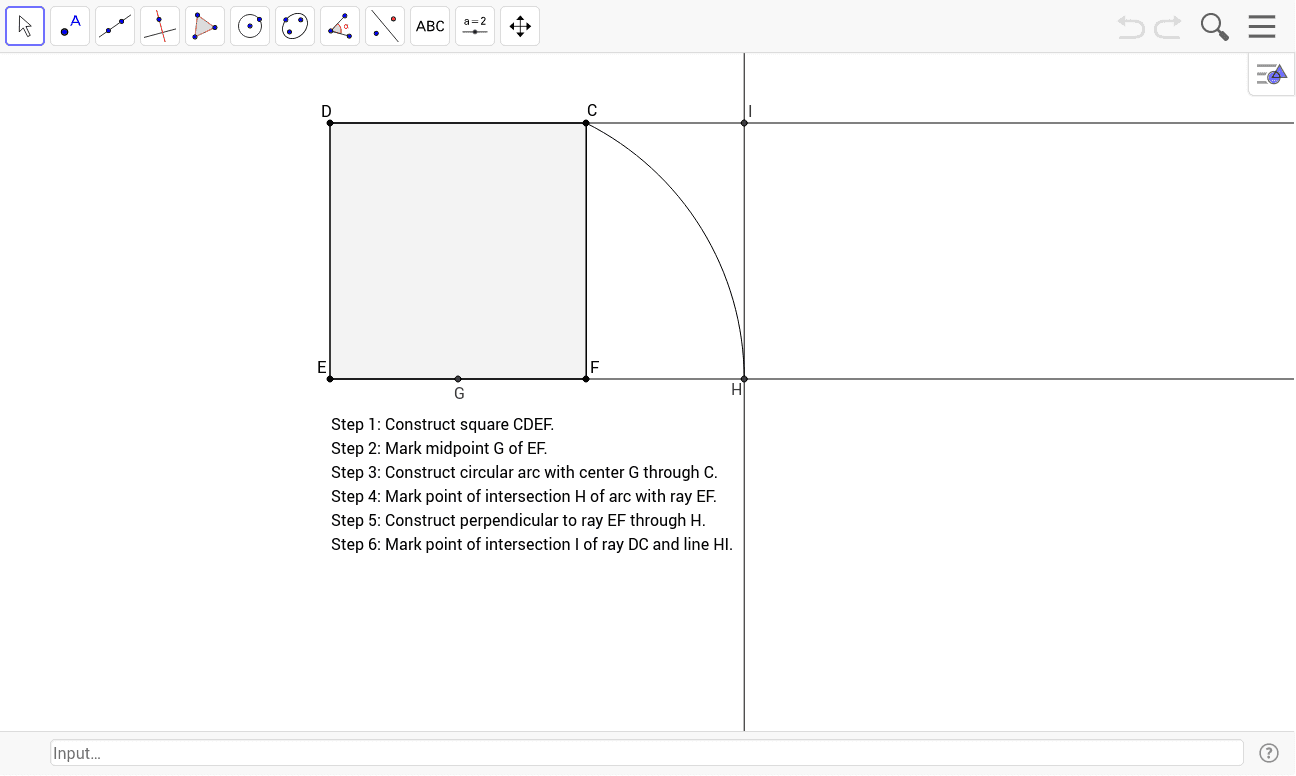Open the main hamburger menu
1296x776 pixels.
pyautogui.click(x=1261, y=27)
